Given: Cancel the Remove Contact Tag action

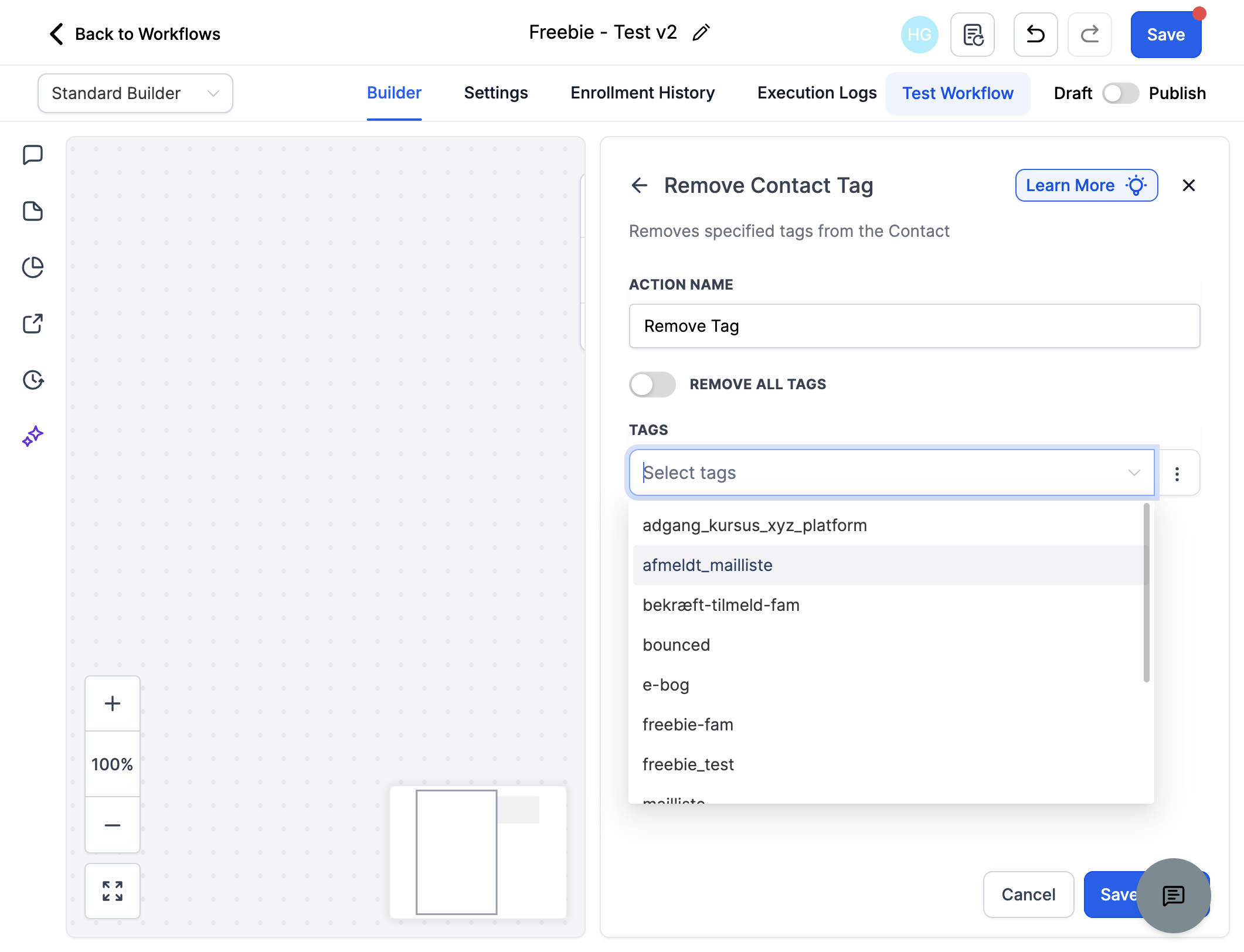Looking at the screenshot, I should pos(1028,895).
